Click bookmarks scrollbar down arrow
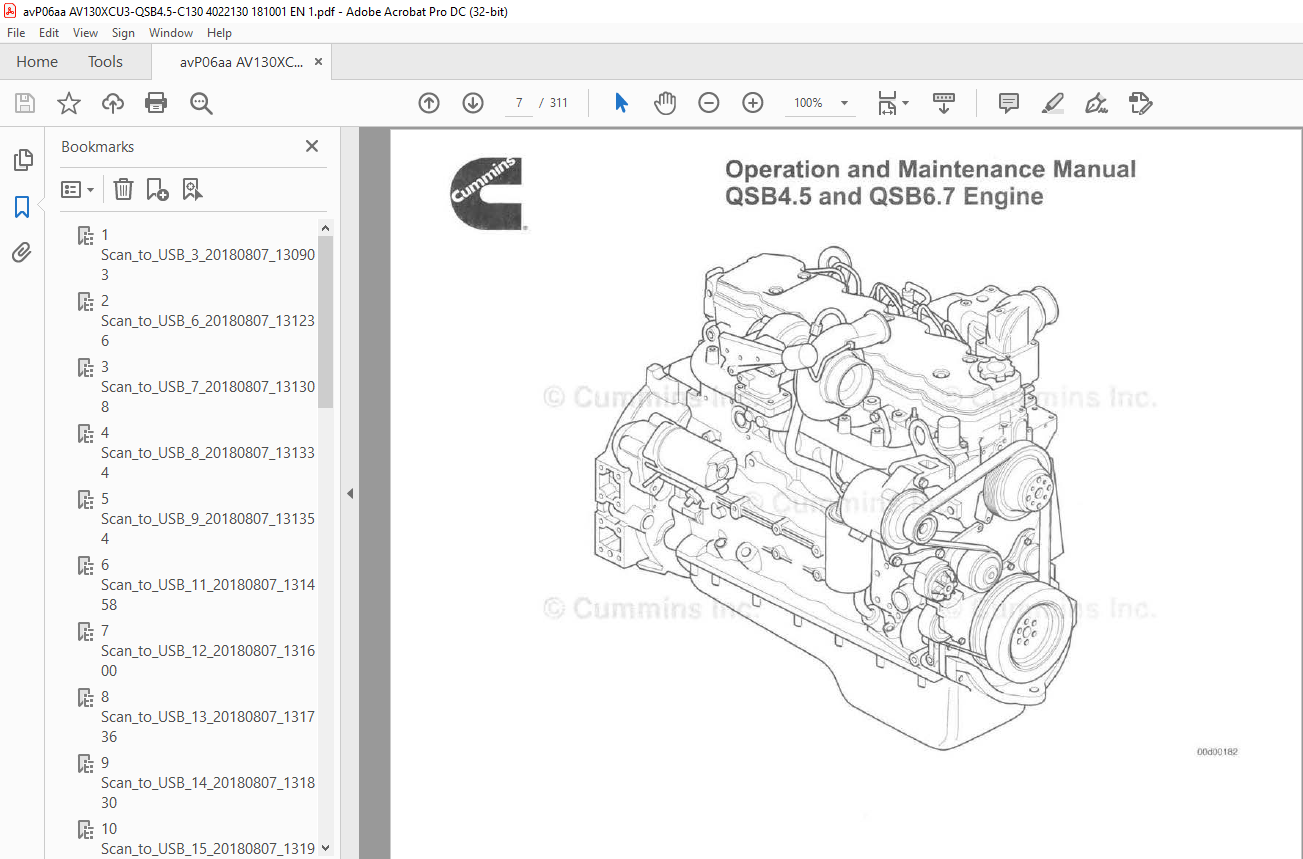The image size is (1303, 859). [x=326, y=849]
